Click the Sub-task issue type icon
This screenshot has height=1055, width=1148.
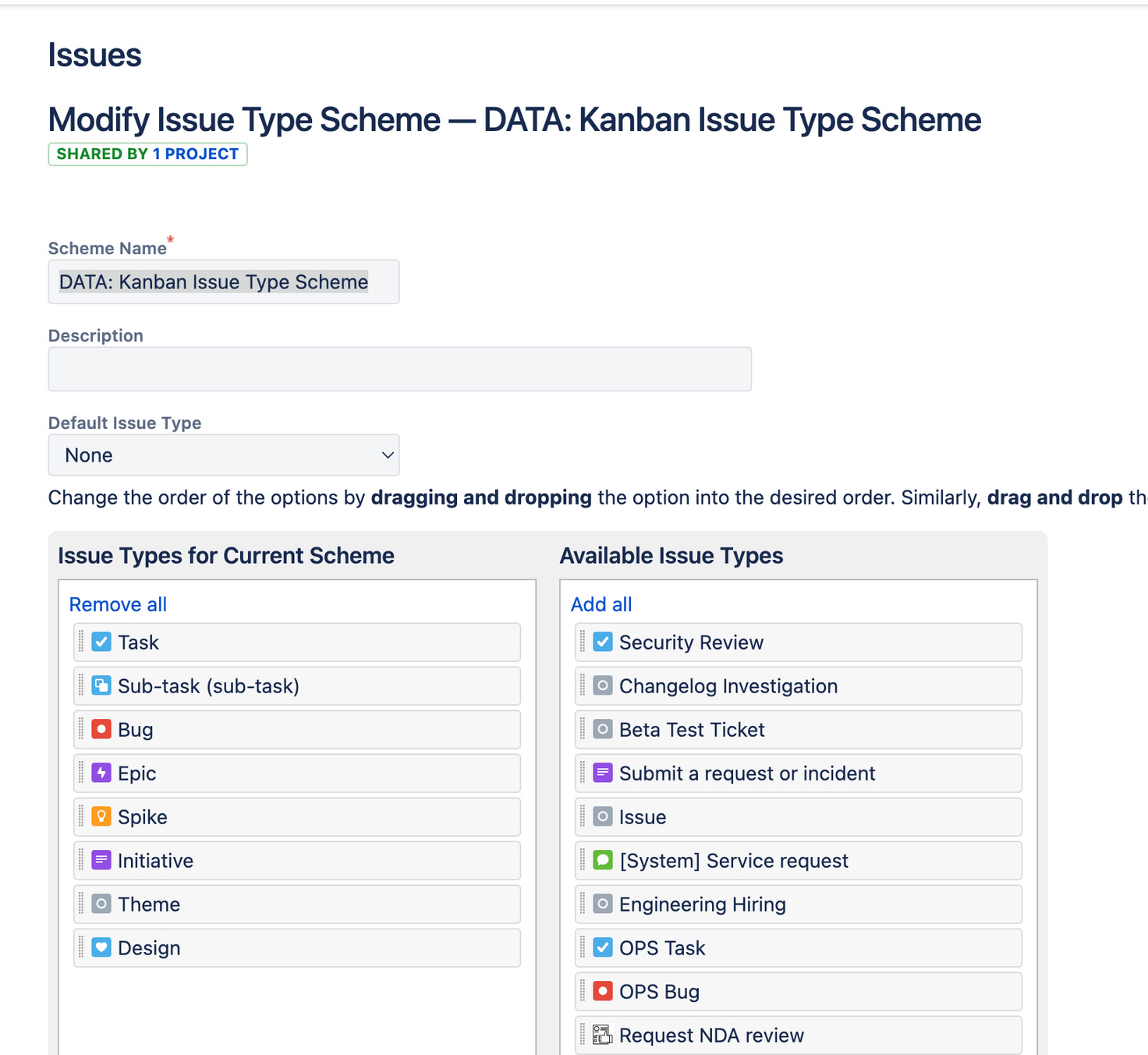click(x=101, y=685)
